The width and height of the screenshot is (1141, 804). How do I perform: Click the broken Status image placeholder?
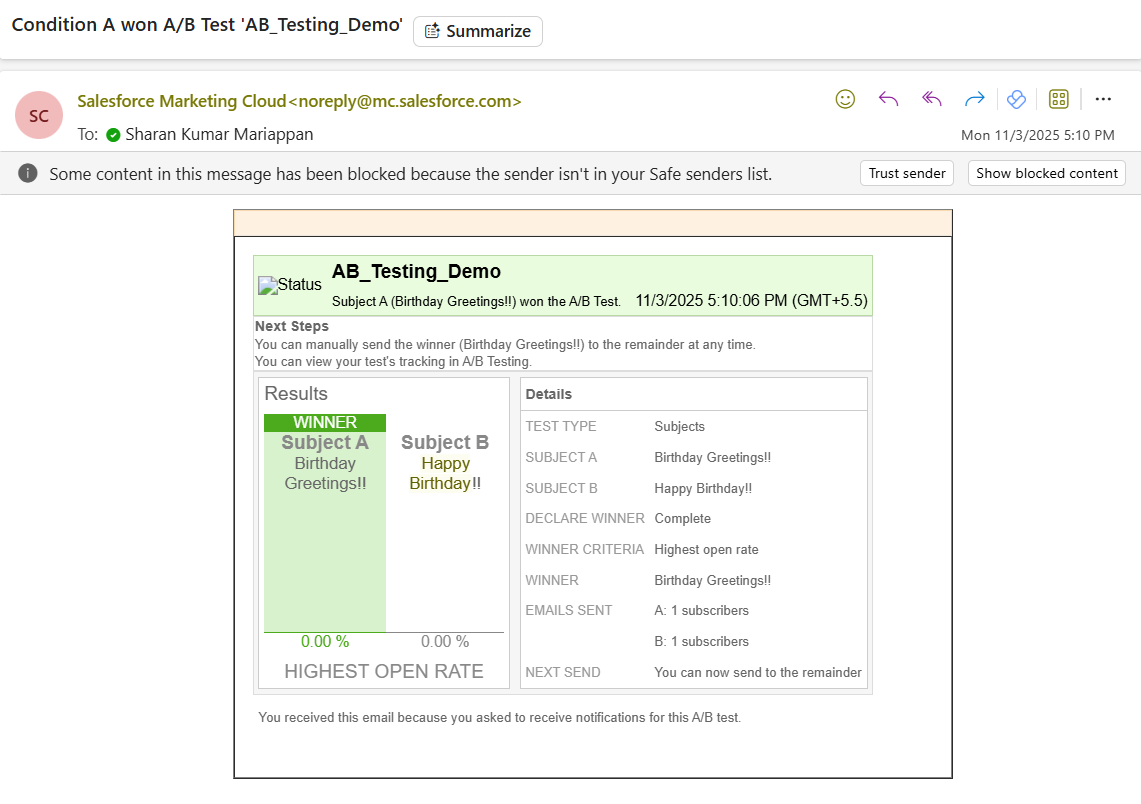pos(290,285)
